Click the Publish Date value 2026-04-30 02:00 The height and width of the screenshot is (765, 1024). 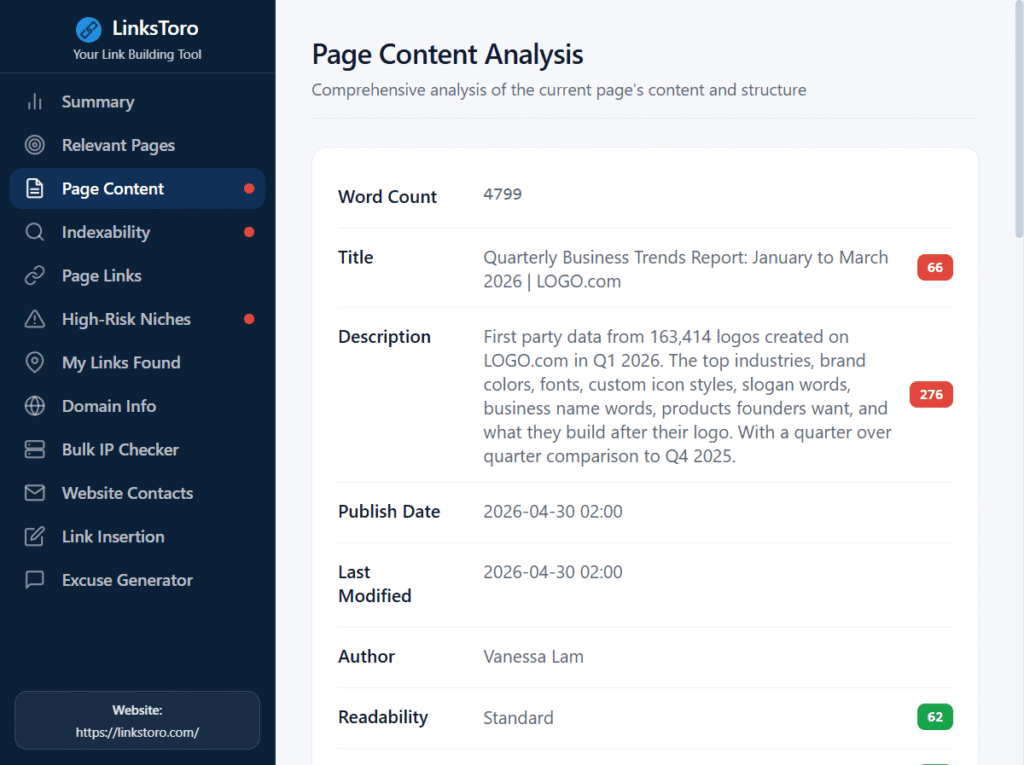[552, 512]
